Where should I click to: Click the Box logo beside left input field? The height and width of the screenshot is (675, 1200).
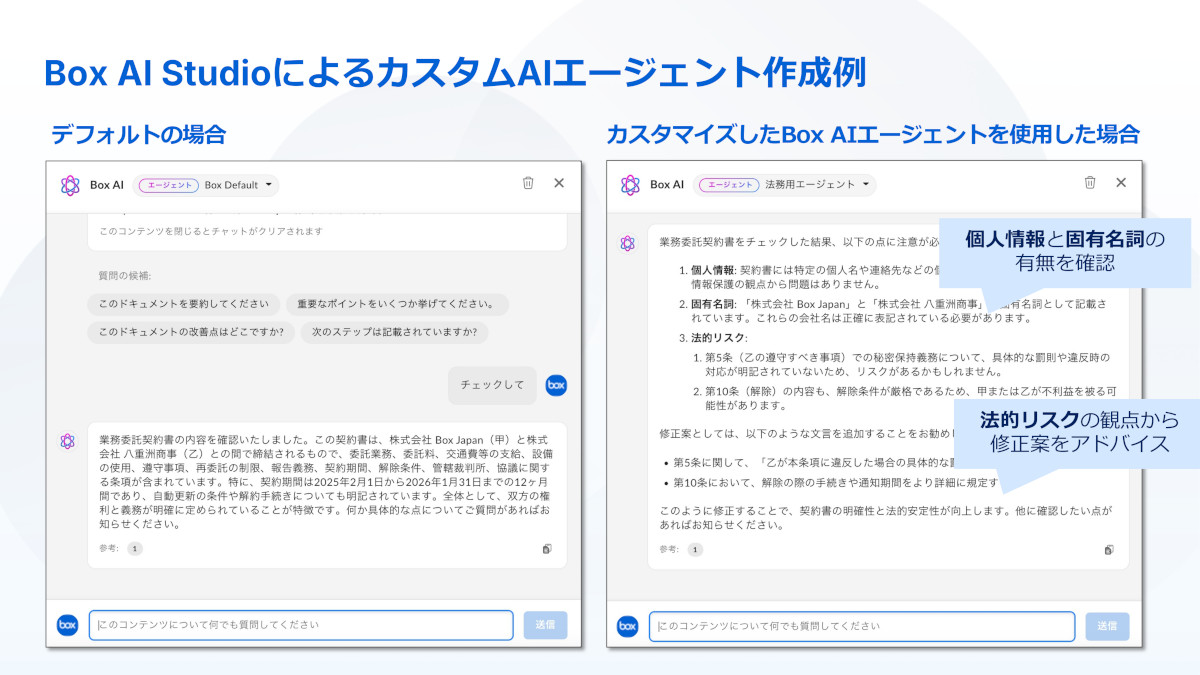tap(67, 626)
